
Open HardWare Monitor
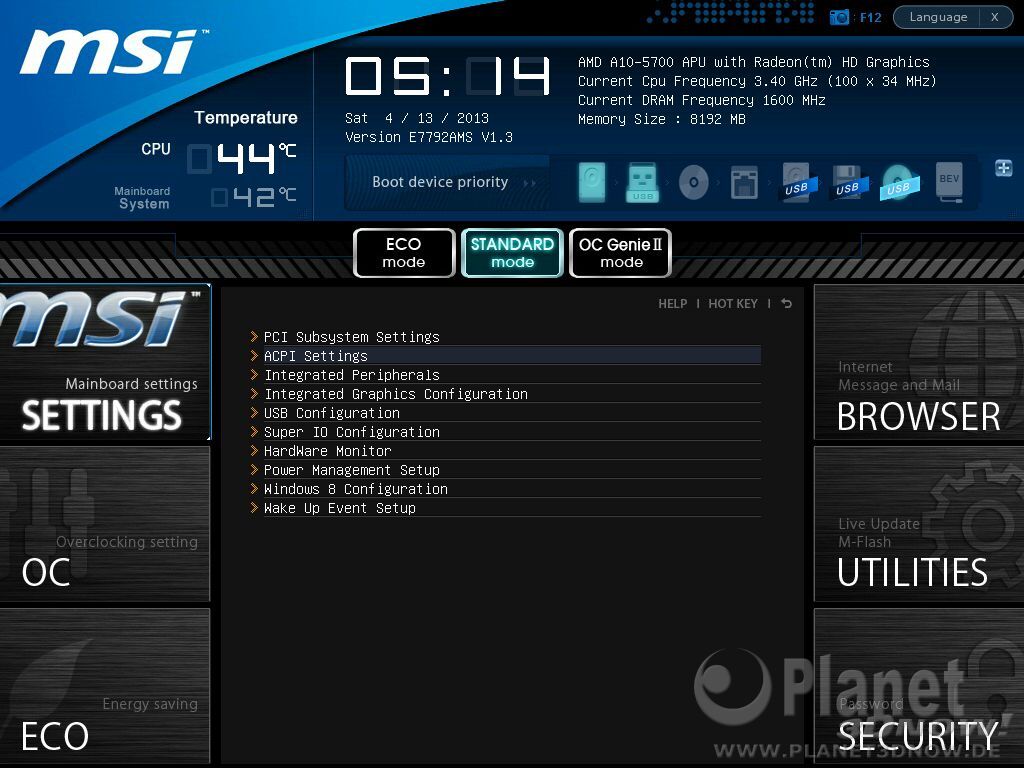coord(505,450)
